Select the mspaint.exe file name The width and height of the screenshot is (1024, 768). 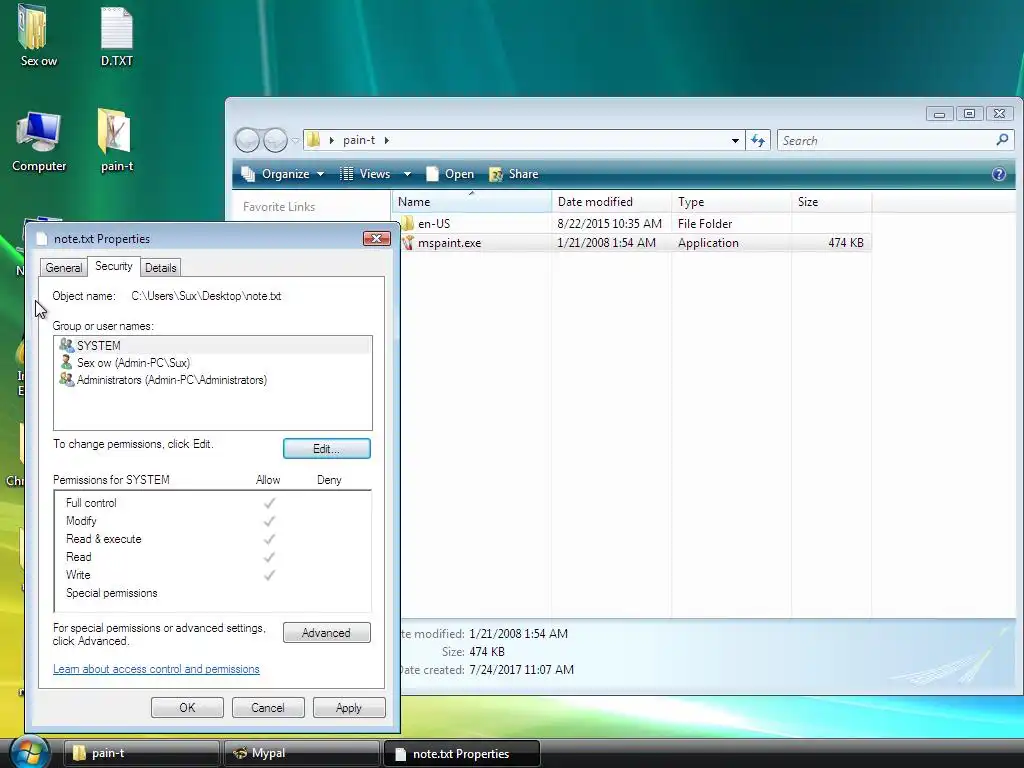coord(449,243)
